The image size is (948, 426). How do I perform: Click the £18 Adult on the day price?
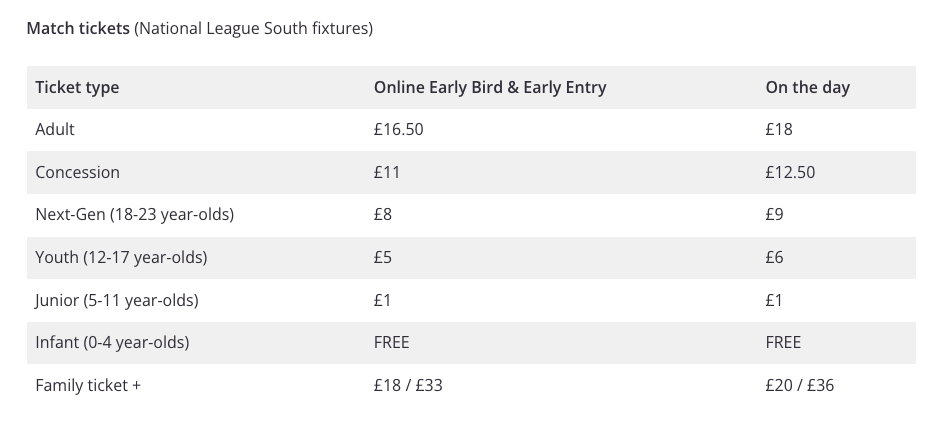pyautogui.click(x=779, y=129)
